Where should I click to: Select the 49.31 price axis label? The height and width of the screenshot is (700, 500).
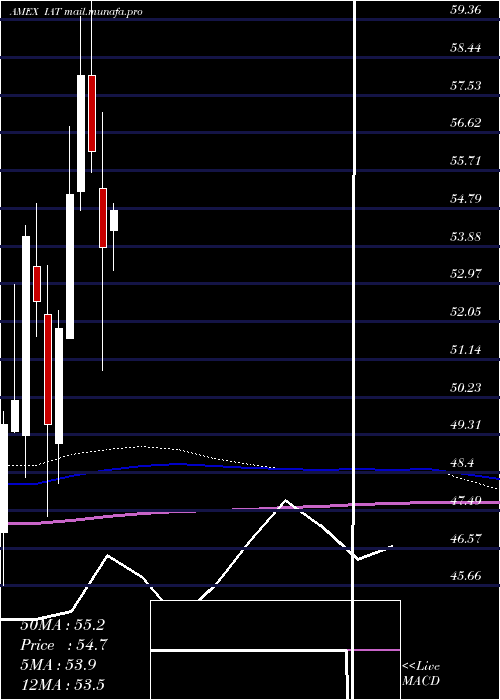466,424
